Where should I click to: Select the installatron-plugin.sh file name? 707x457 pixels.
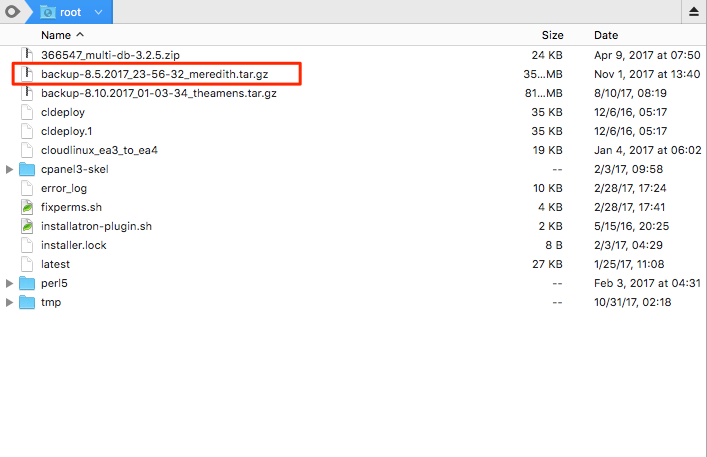pos(96,226)
